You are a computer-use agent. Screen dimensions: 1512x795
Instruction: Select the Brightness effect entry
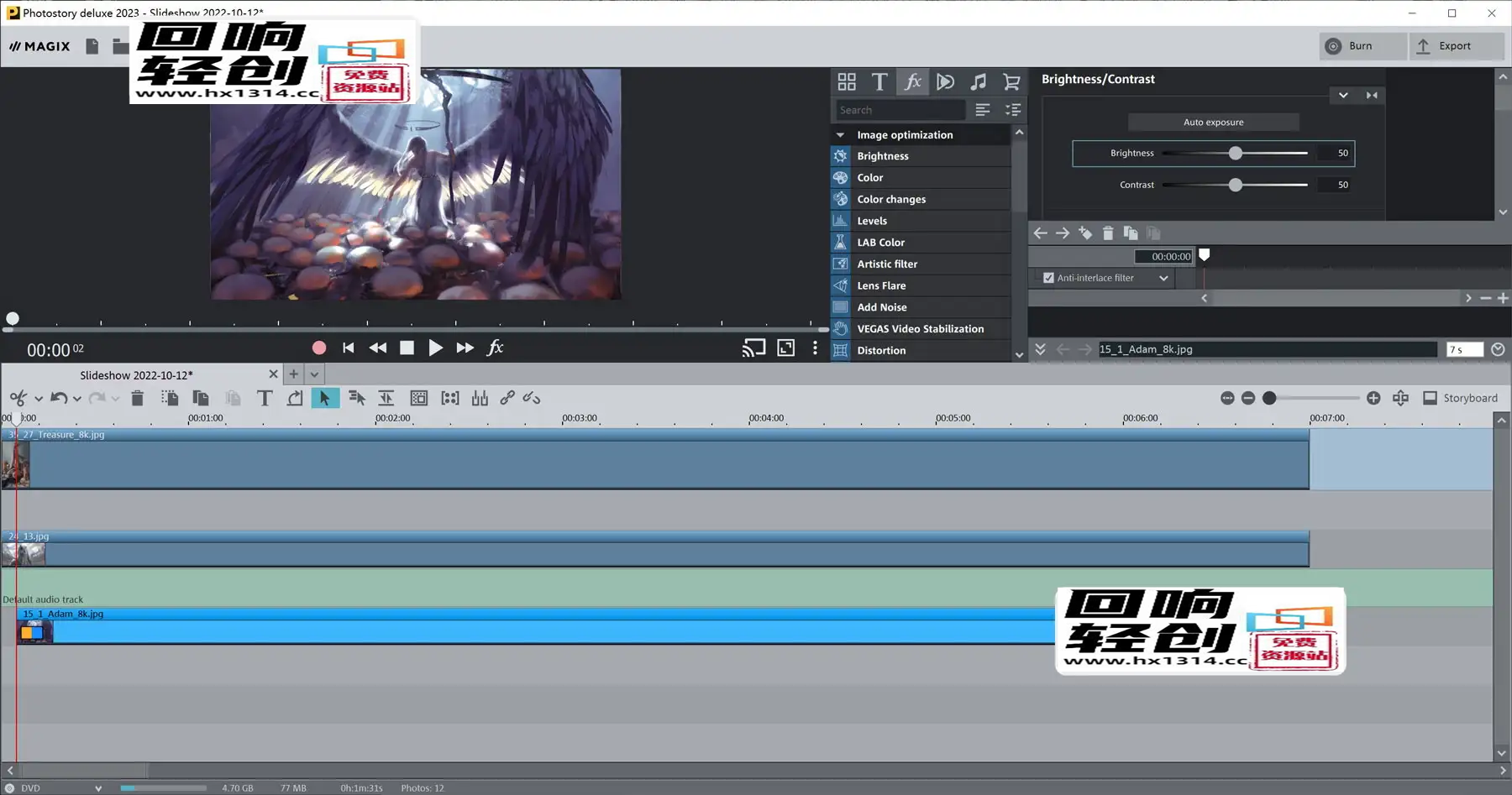[x=921, y=156]
